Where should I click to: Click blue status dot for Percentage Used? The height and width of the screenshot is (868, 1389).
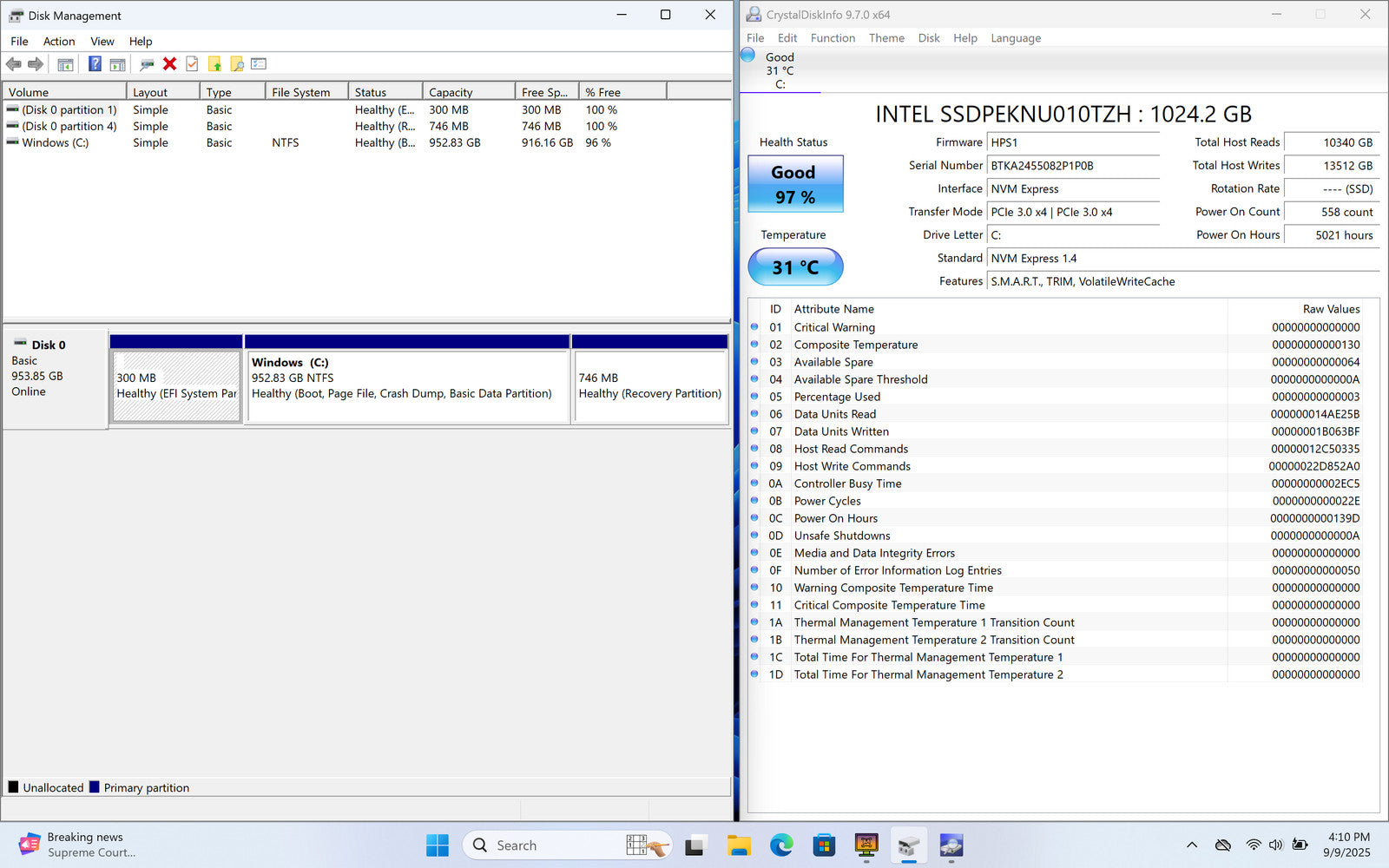point(754,397)
